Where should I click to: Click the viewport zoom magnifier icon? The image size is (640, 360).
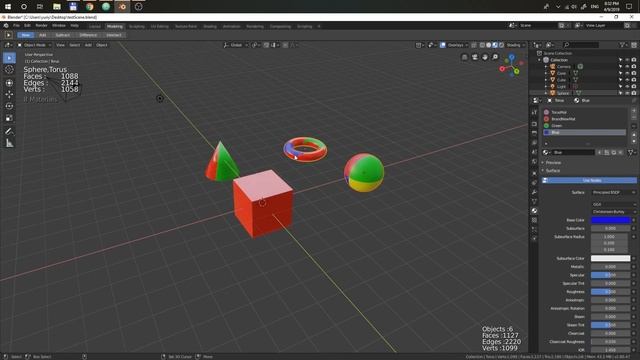click(x=495, y=57)
